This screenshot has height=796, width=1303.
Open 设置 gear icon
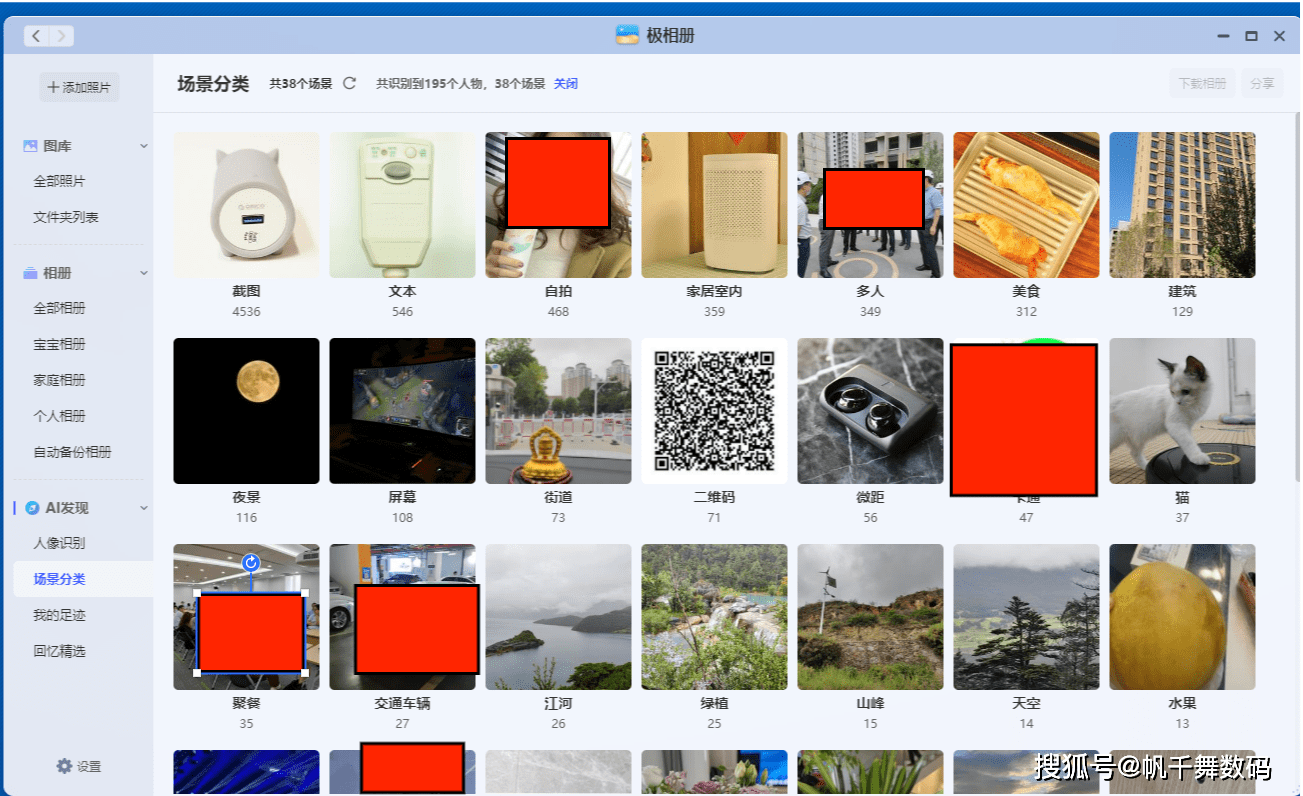tap(64, 766)
